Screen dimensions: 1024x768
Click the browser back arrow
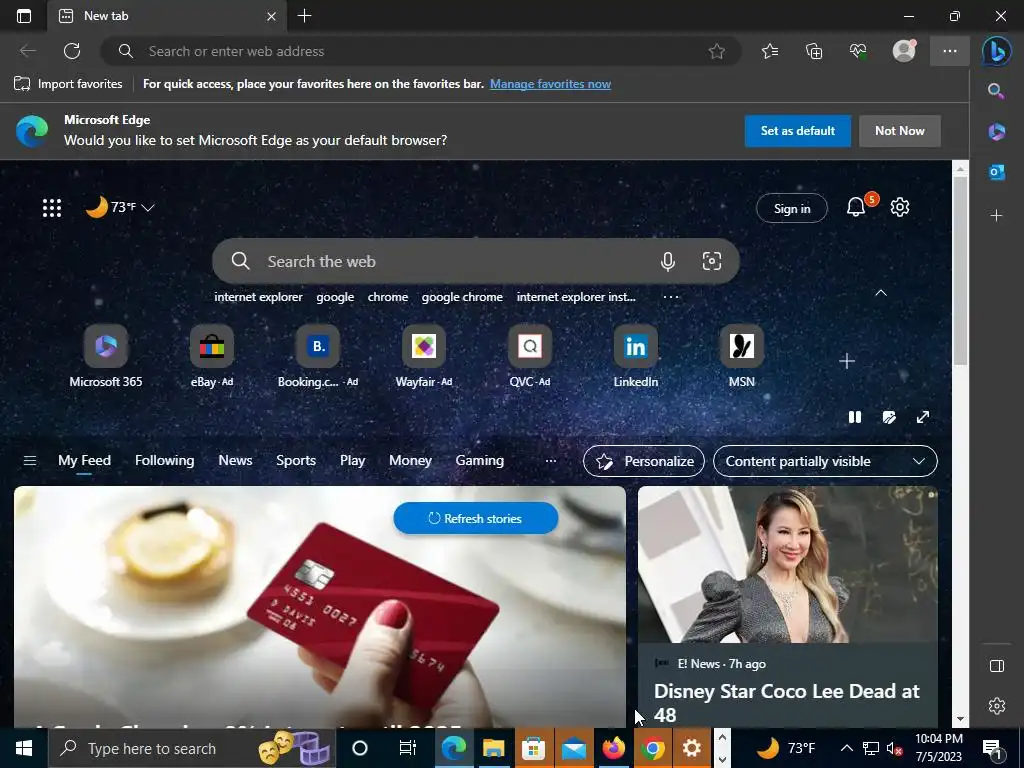pos(27,51)
